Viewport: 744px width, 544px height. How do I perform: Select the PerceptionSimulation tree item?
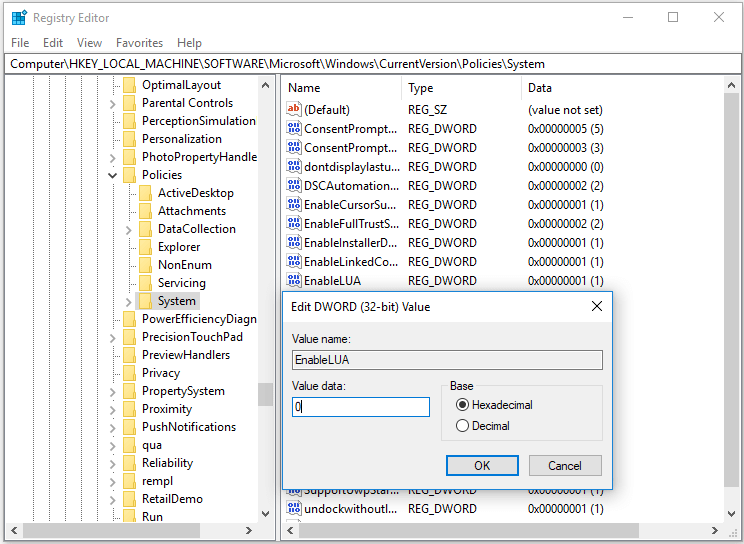199,121
